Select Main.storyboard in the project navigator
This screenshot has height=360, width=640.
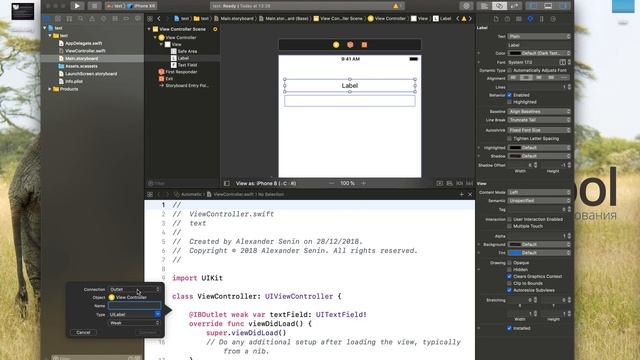tap(81, 58)
